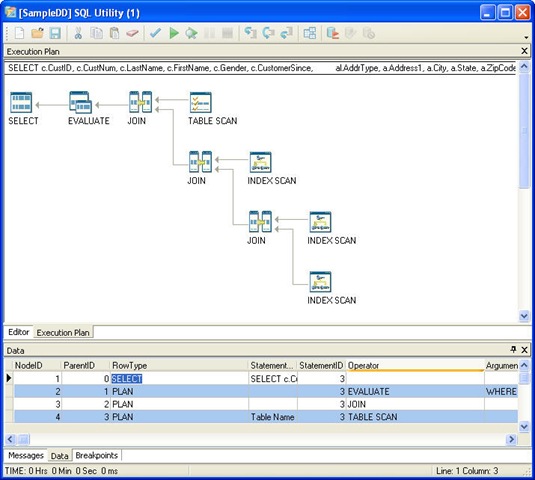Open the toolbar options overflow arrow

(526, 37)
